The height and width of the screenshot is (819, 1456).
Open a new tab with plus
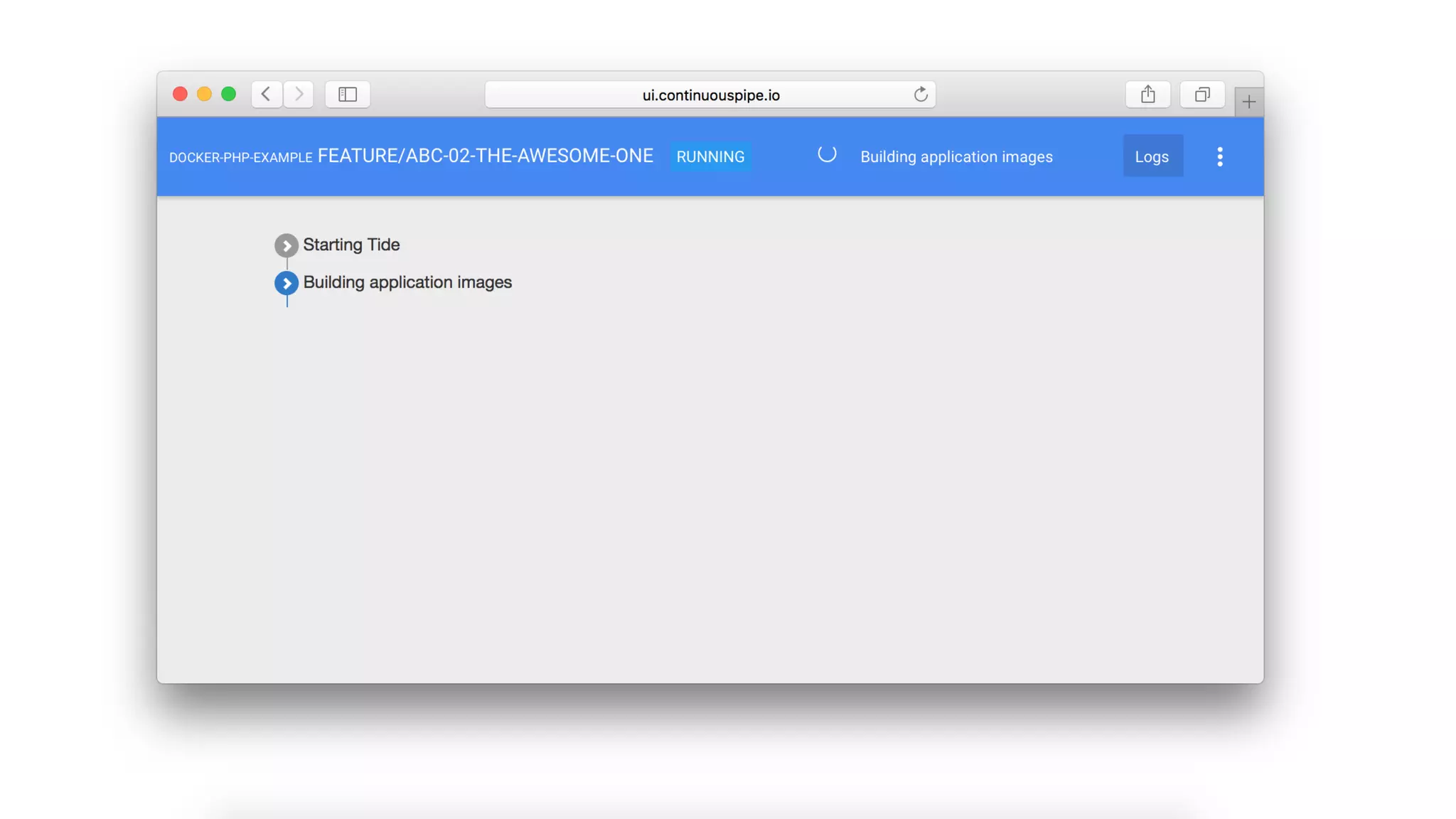(1248, 102)
